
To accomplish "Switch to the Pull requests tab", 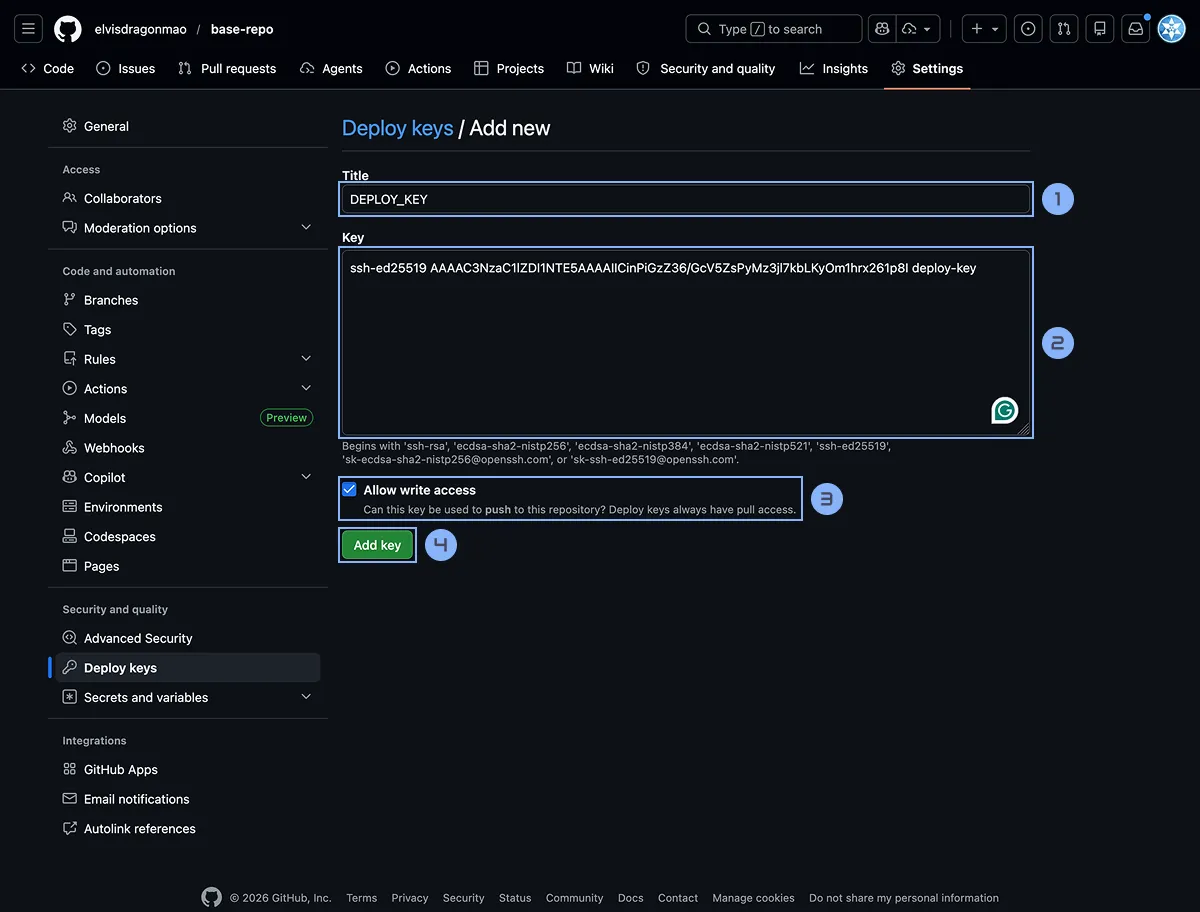I will pyautogui.click(x=227, y=69).
